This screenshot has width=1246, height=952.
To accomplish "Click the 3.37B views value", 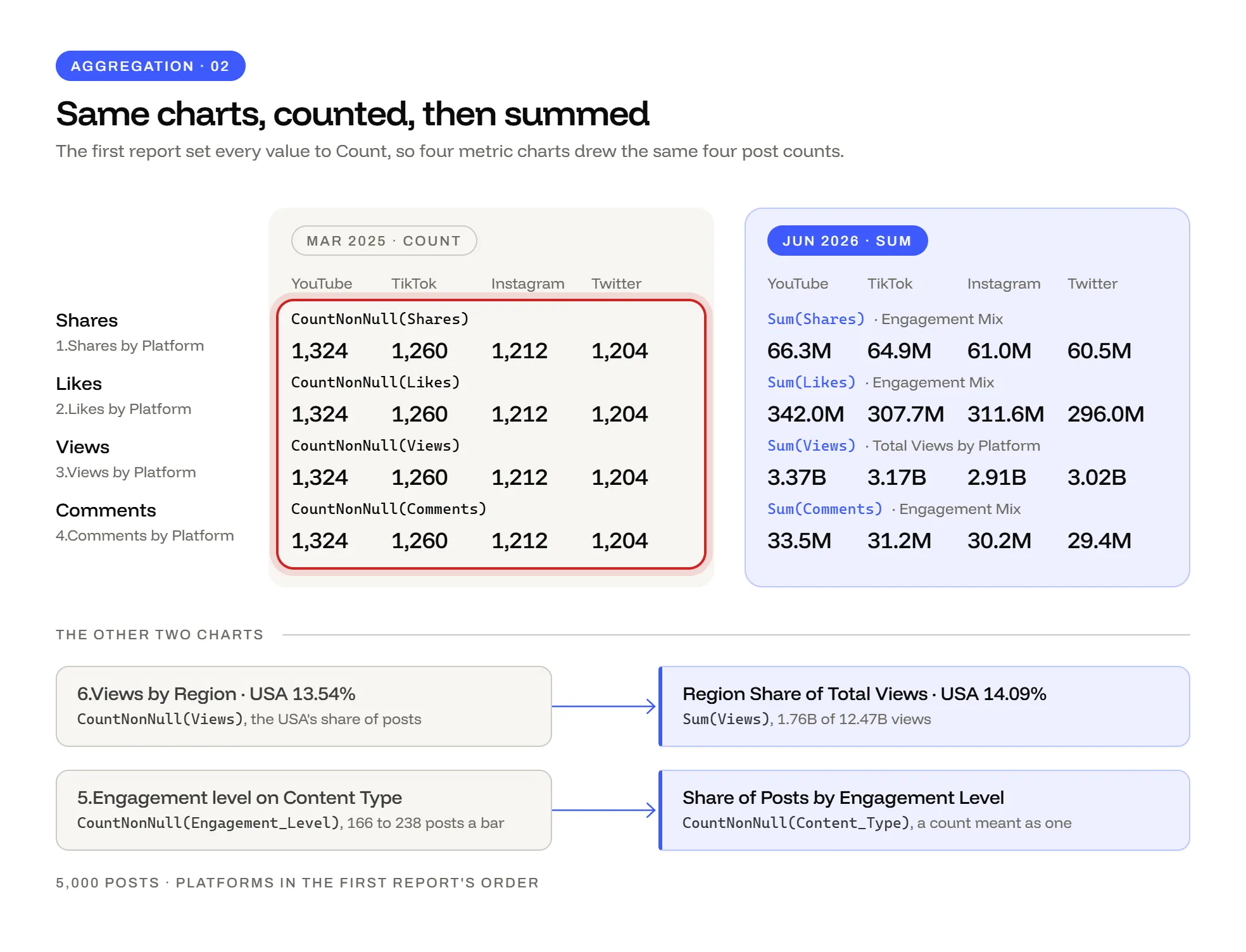I will [797, 477].
